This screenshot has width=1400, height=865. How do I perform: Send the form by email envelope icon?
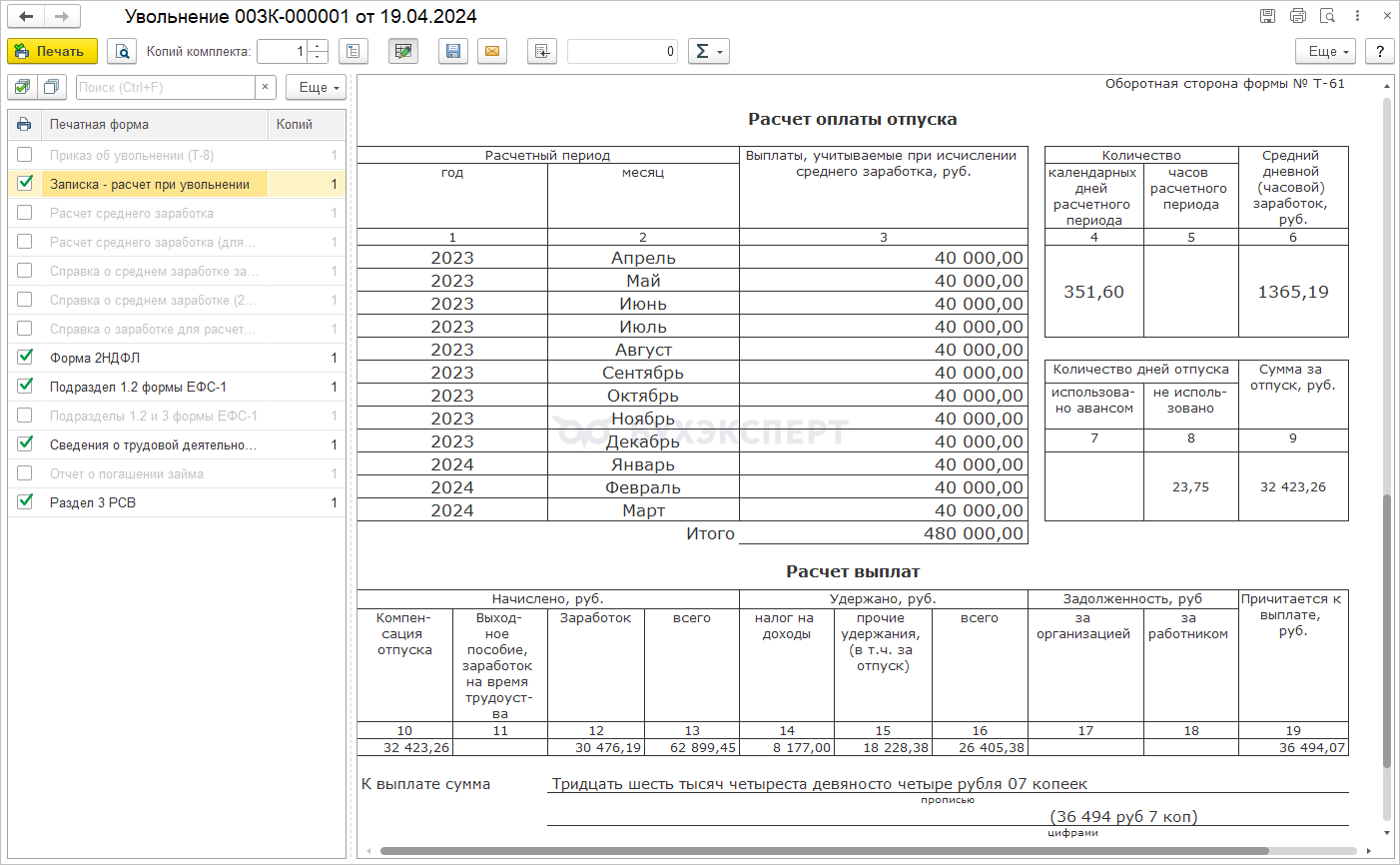(492, 51)
